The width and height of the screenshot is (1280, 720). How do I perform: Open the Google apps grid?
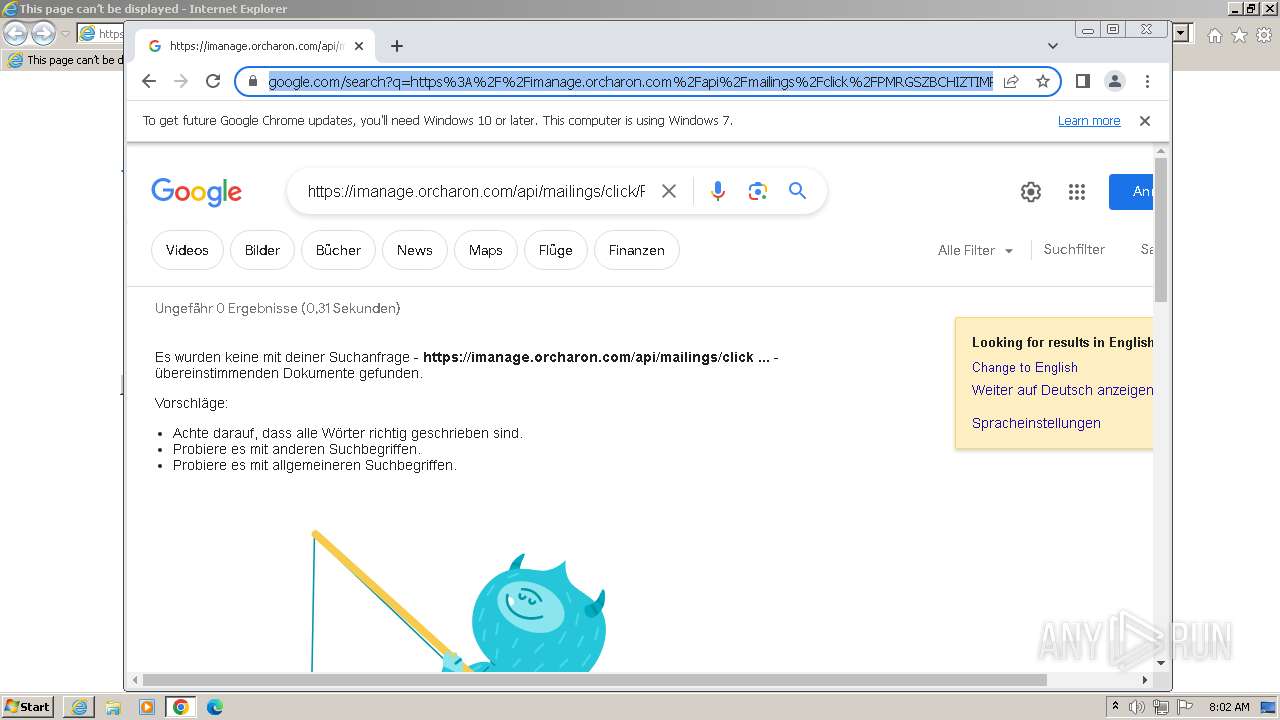1076,192
